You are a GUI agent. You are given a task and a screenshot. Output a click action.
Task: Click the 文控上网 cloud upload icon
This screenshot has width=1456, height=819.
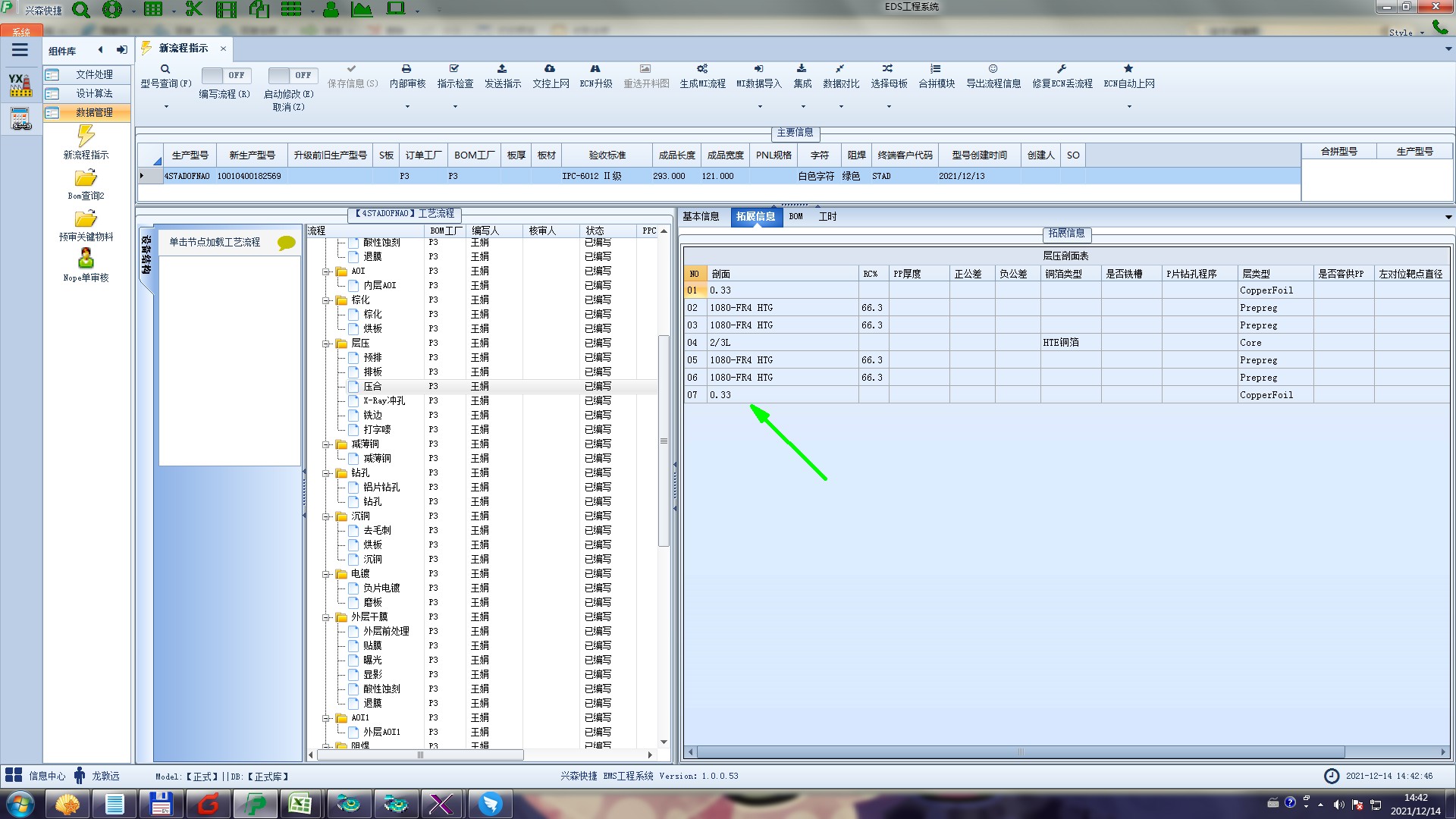click(x=550, y=68)
